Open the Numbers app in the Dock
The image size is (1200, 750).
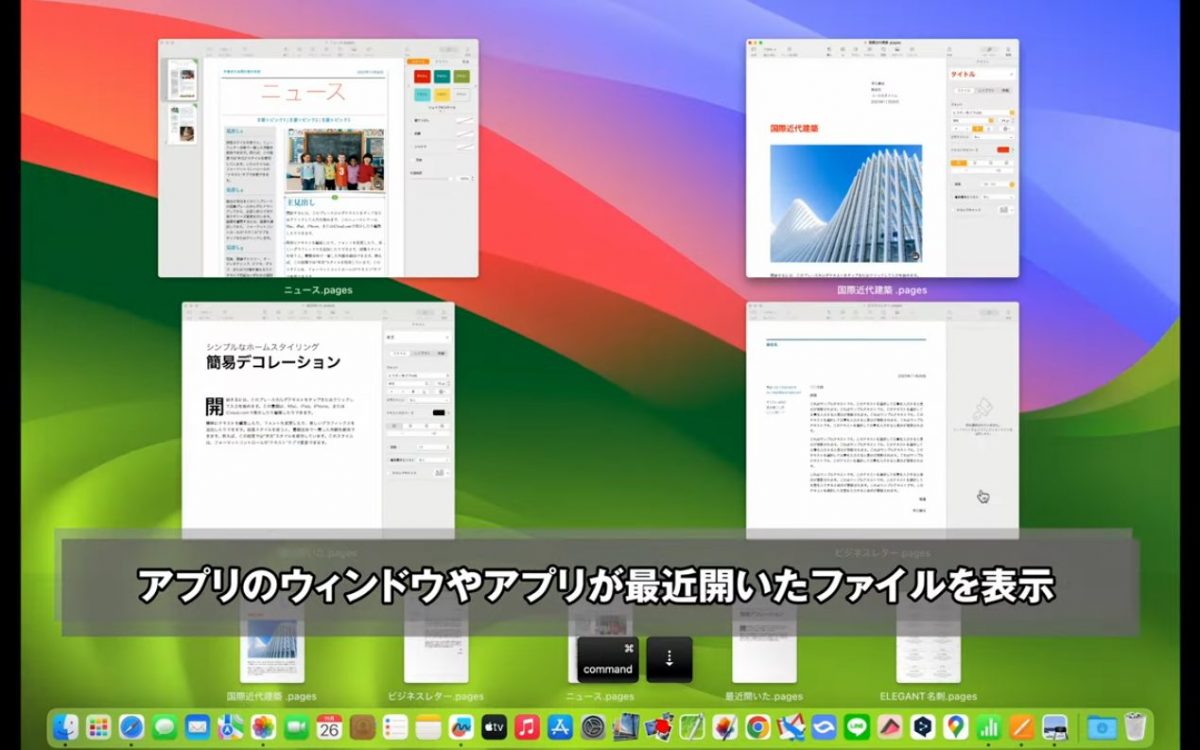pyautogui.click(x=988, y=727)
